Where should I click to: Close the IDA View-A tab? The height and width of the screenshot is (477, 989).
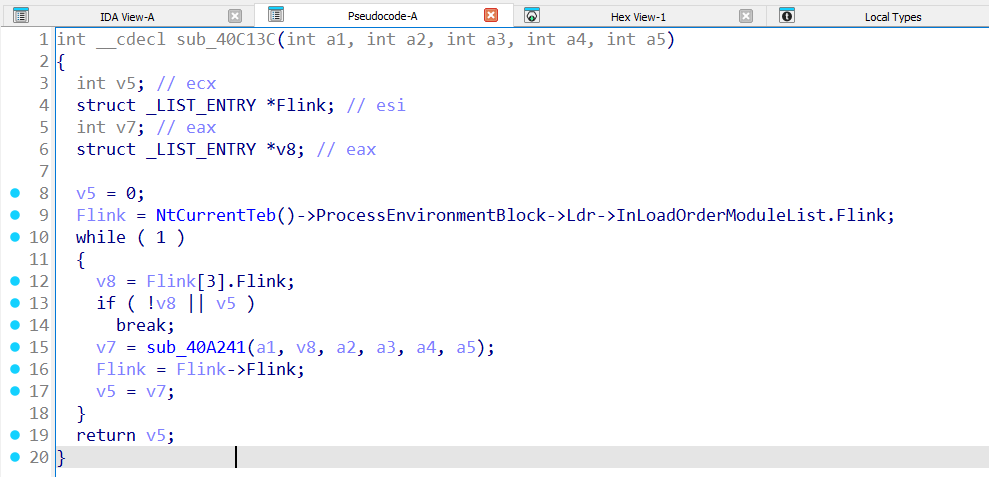pyautogui.click(x=235, y=16)
